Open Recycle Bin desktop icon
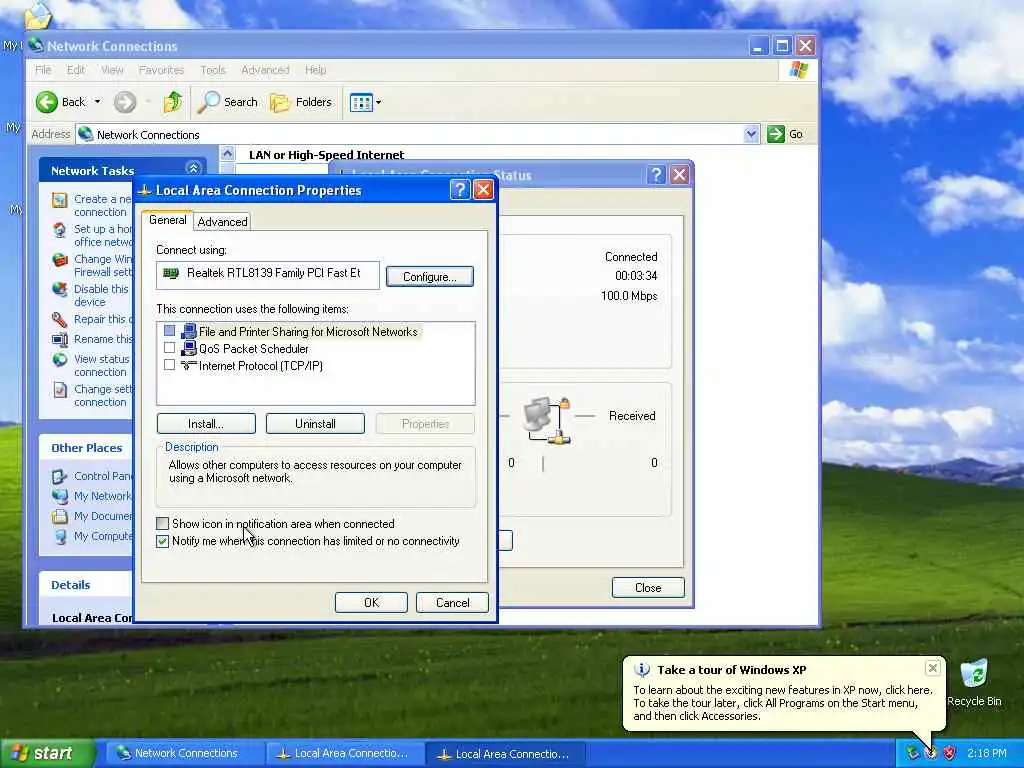Screen dimensions: 1024x768 974,682
